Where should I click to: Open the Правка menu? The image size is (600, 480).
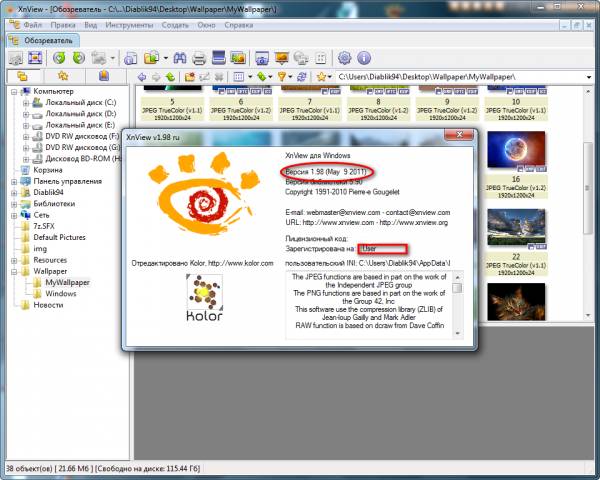[x=63, y=25]
